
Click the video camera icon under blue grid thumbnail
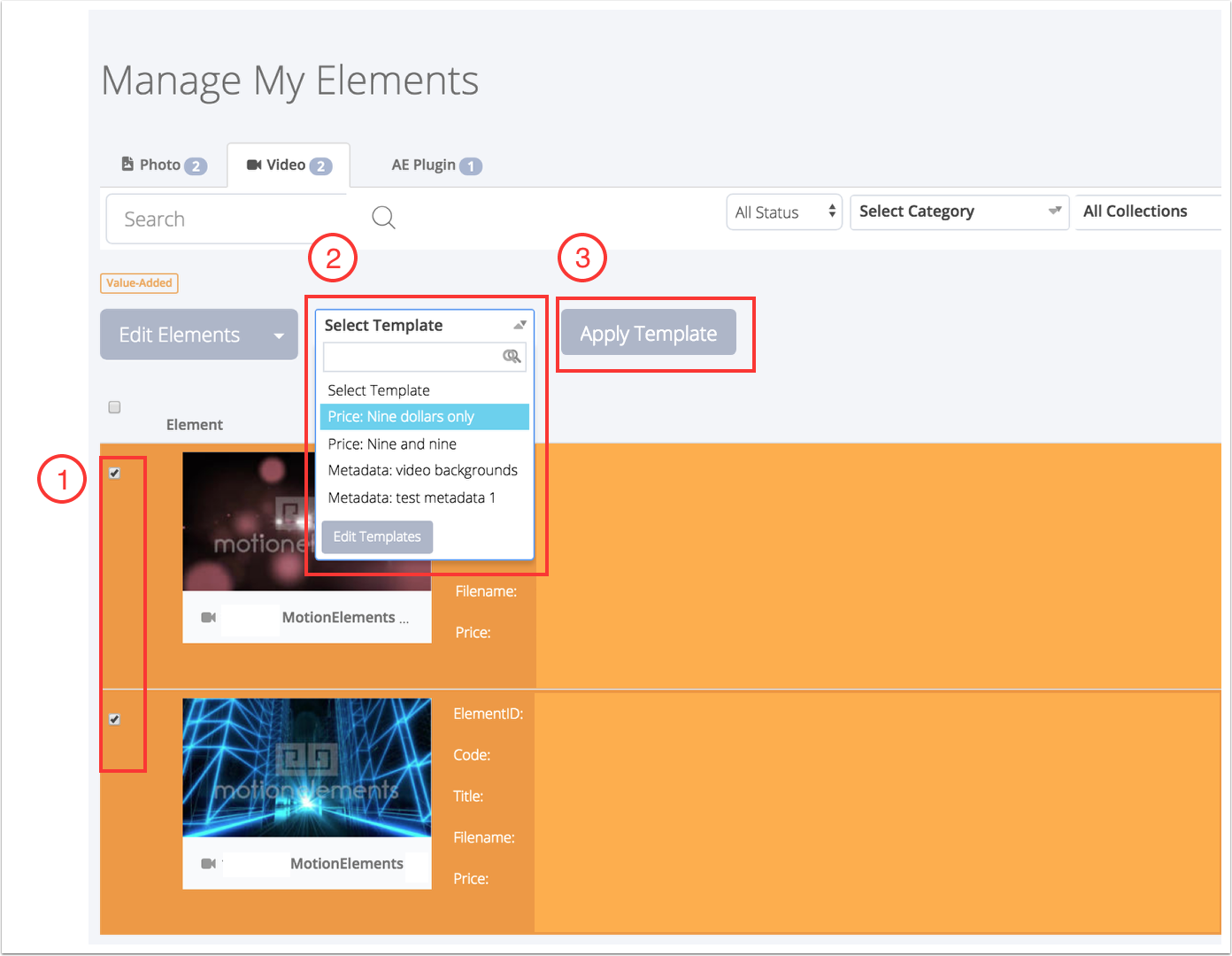point(209,863)
